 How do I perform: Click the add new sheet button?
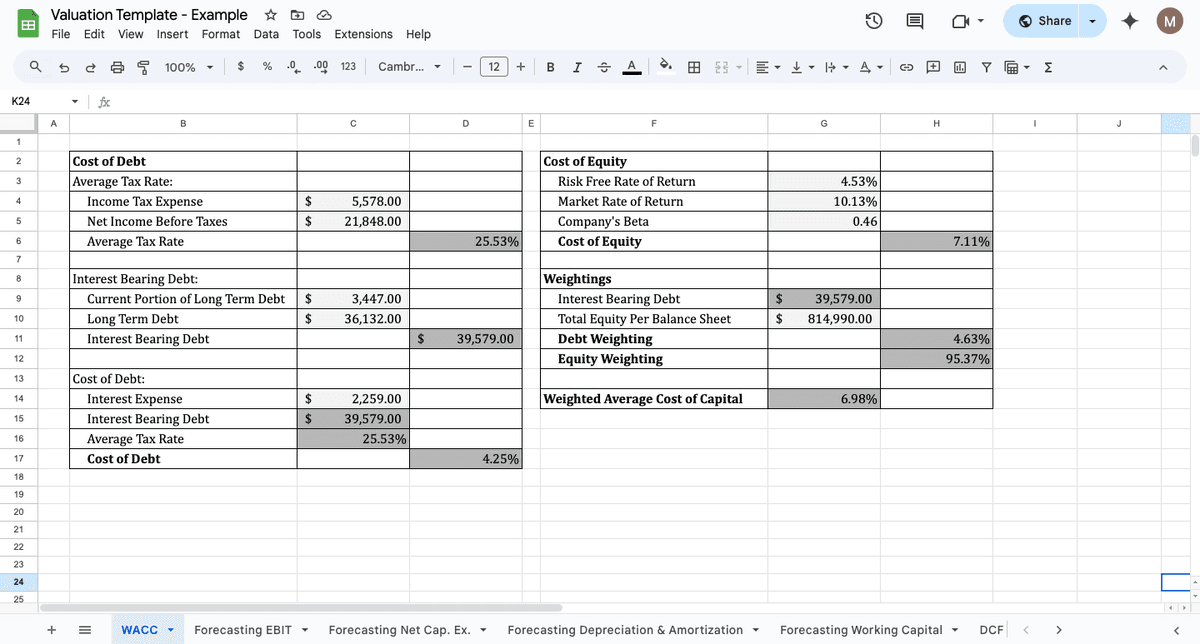[x=51, y=630]
